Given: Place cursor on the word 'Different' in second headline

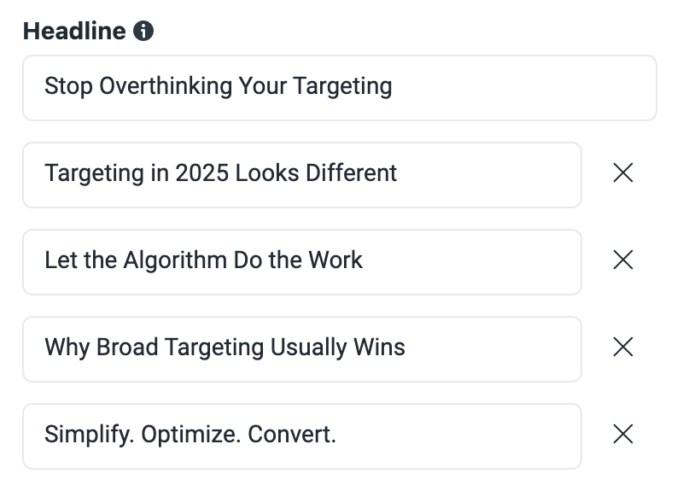Looking at the screenshot, I should click(x=351, y=173).
